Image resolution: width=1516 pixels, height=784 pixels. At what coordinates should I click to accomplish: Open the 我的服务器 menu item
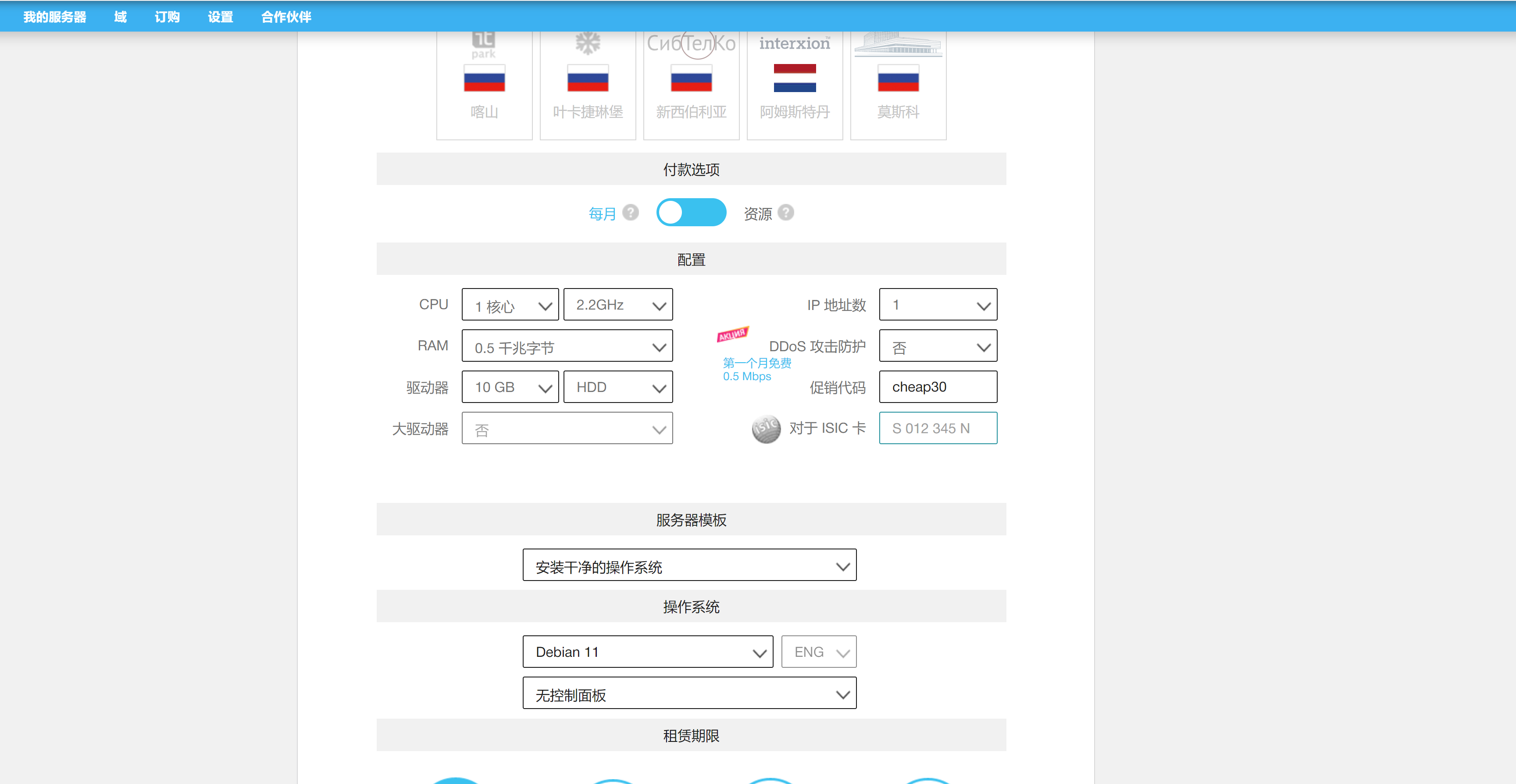coord(55,17)
